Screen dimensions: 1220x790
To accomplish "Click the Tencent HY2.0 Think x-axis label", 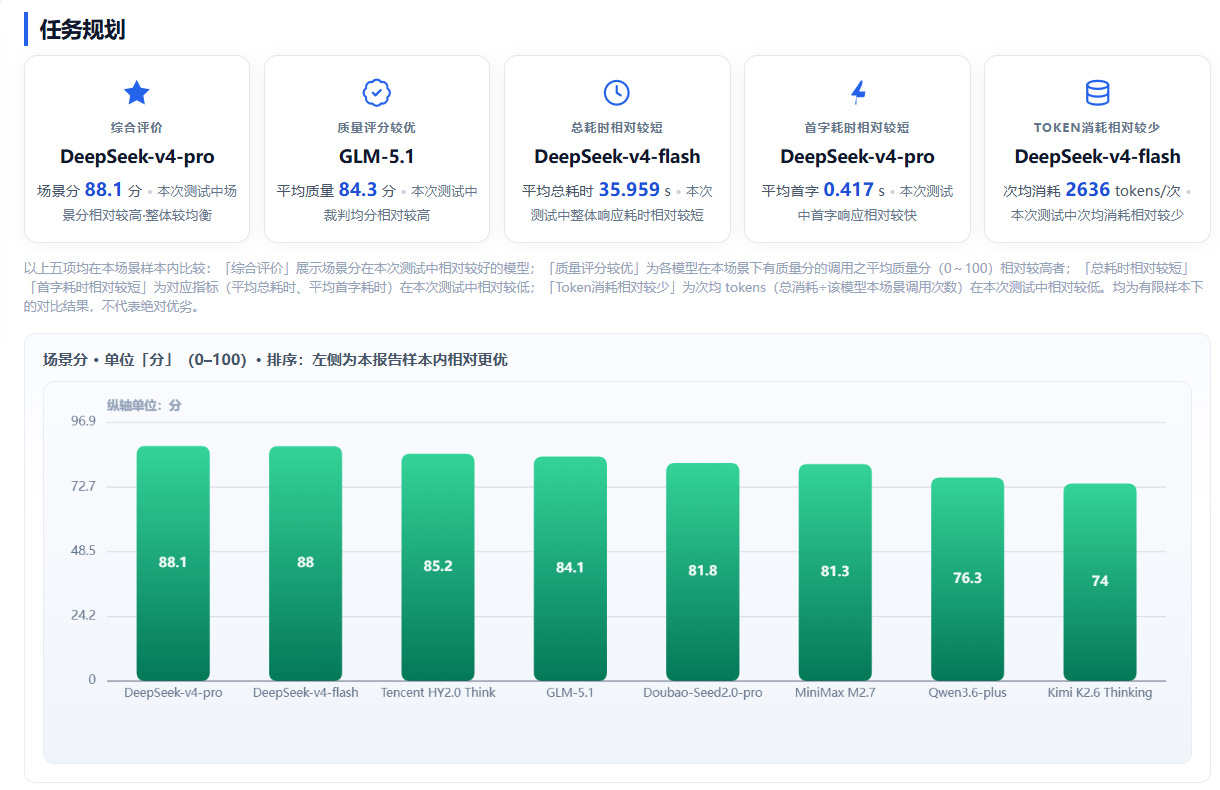I will [438, 692].
